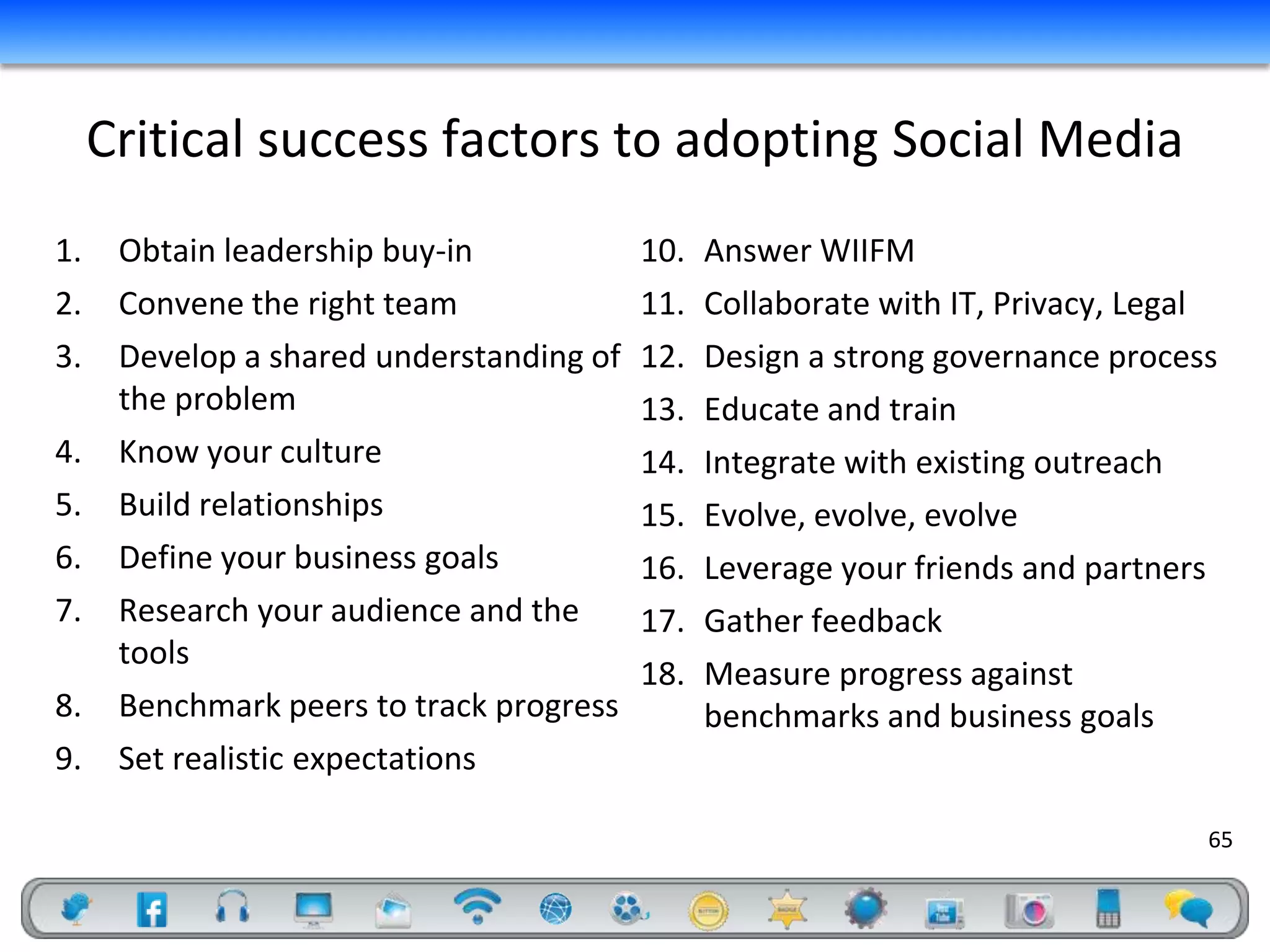Select the gold button seal icon
The image size is (1270, 952).
pyautogui.click(x=708, y=911)
